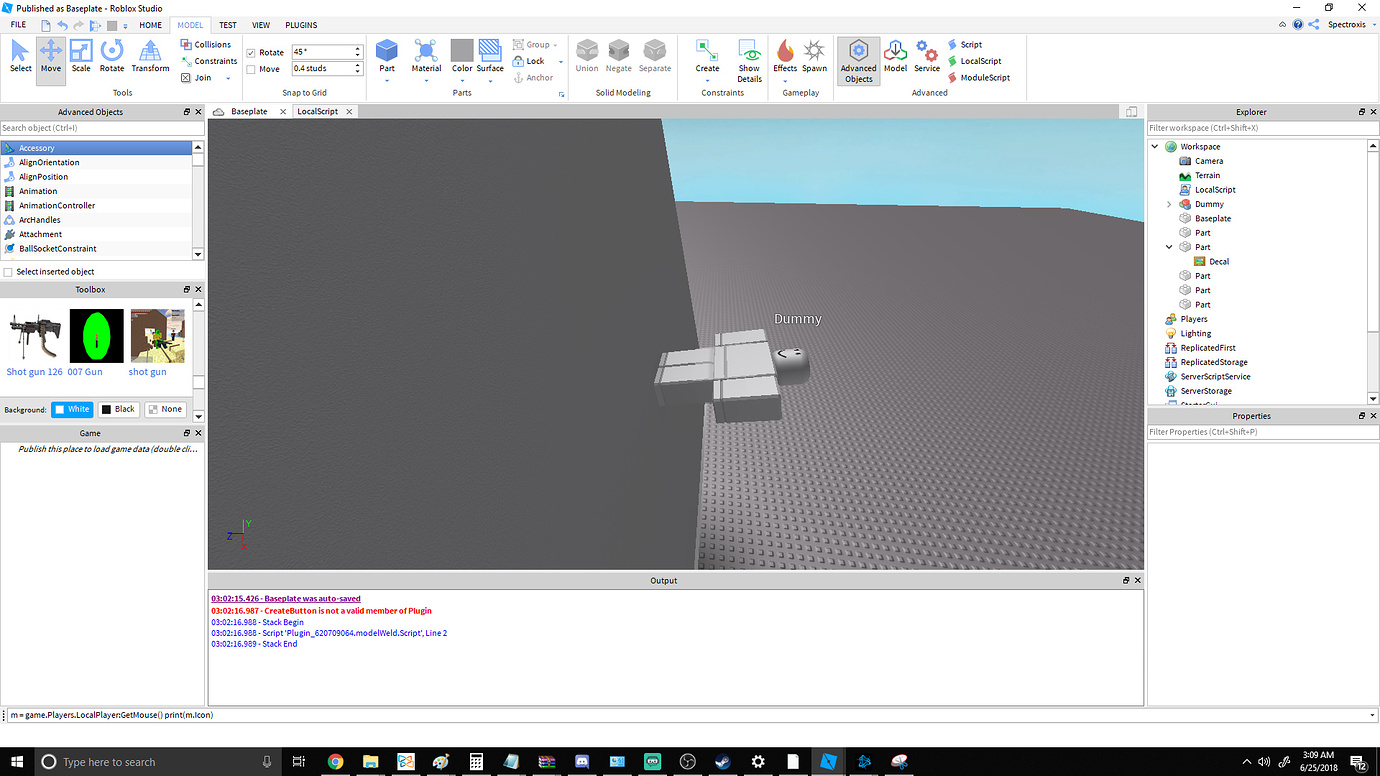Set Toolbox background to Black
The width and height of the screenshot is (1380, 776).
118,409
